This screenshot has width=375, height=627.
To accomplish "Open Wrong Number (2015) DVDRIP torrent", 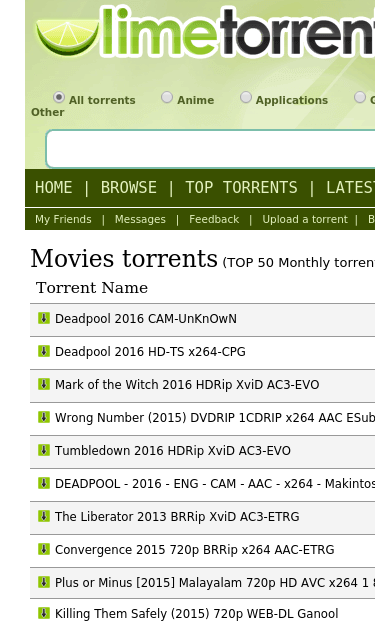I will pos(215,417).
